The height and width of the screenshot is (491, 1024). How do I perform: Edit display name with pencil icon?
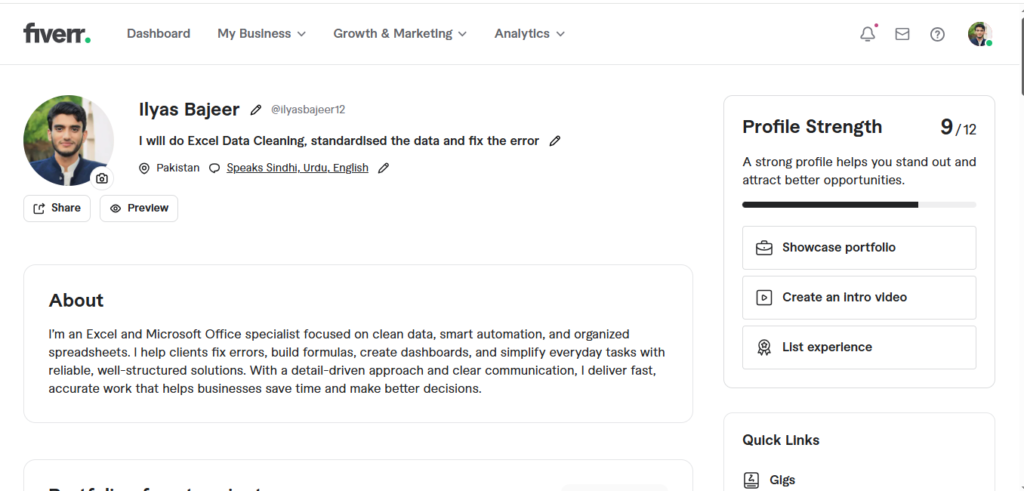click(256, 110)
